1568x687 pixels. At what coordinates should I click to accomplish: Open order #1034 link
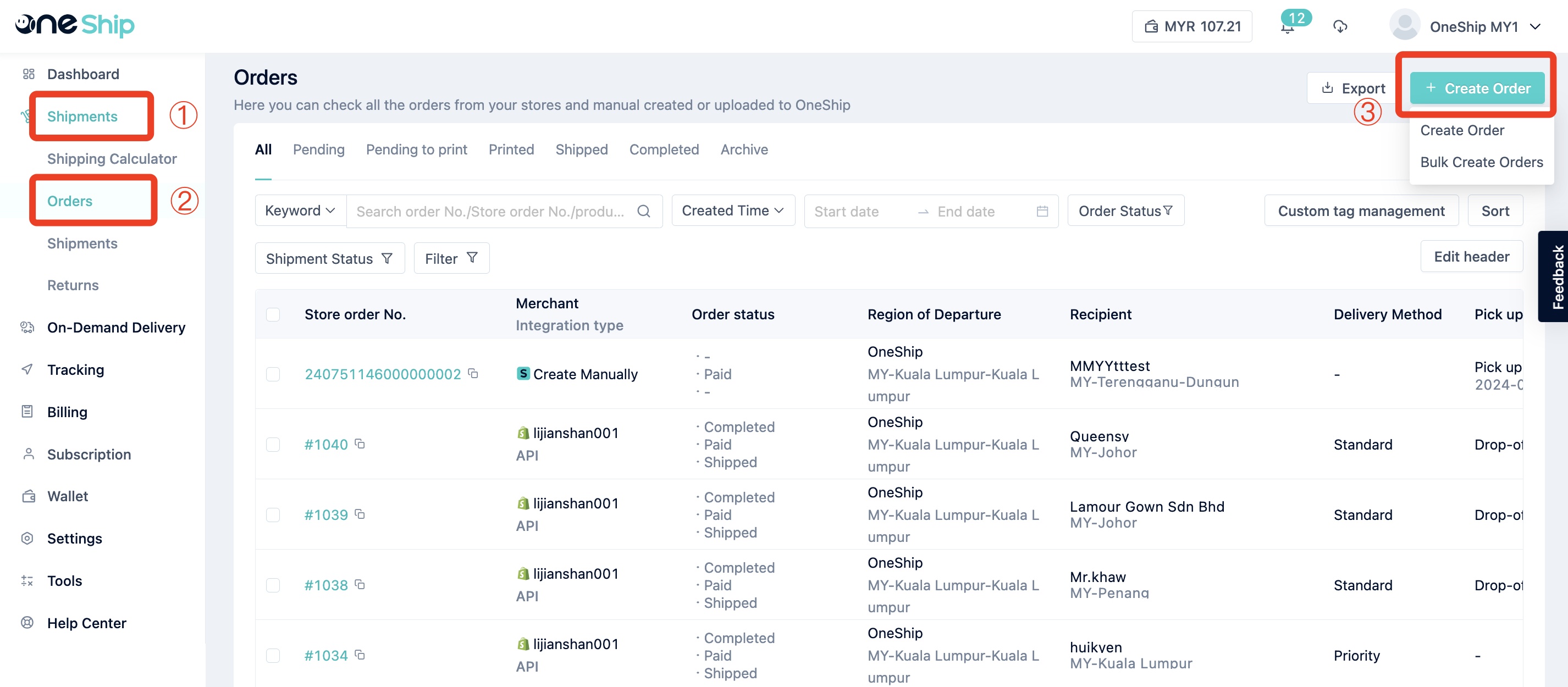pyautogui.click(x=325, y=655)
